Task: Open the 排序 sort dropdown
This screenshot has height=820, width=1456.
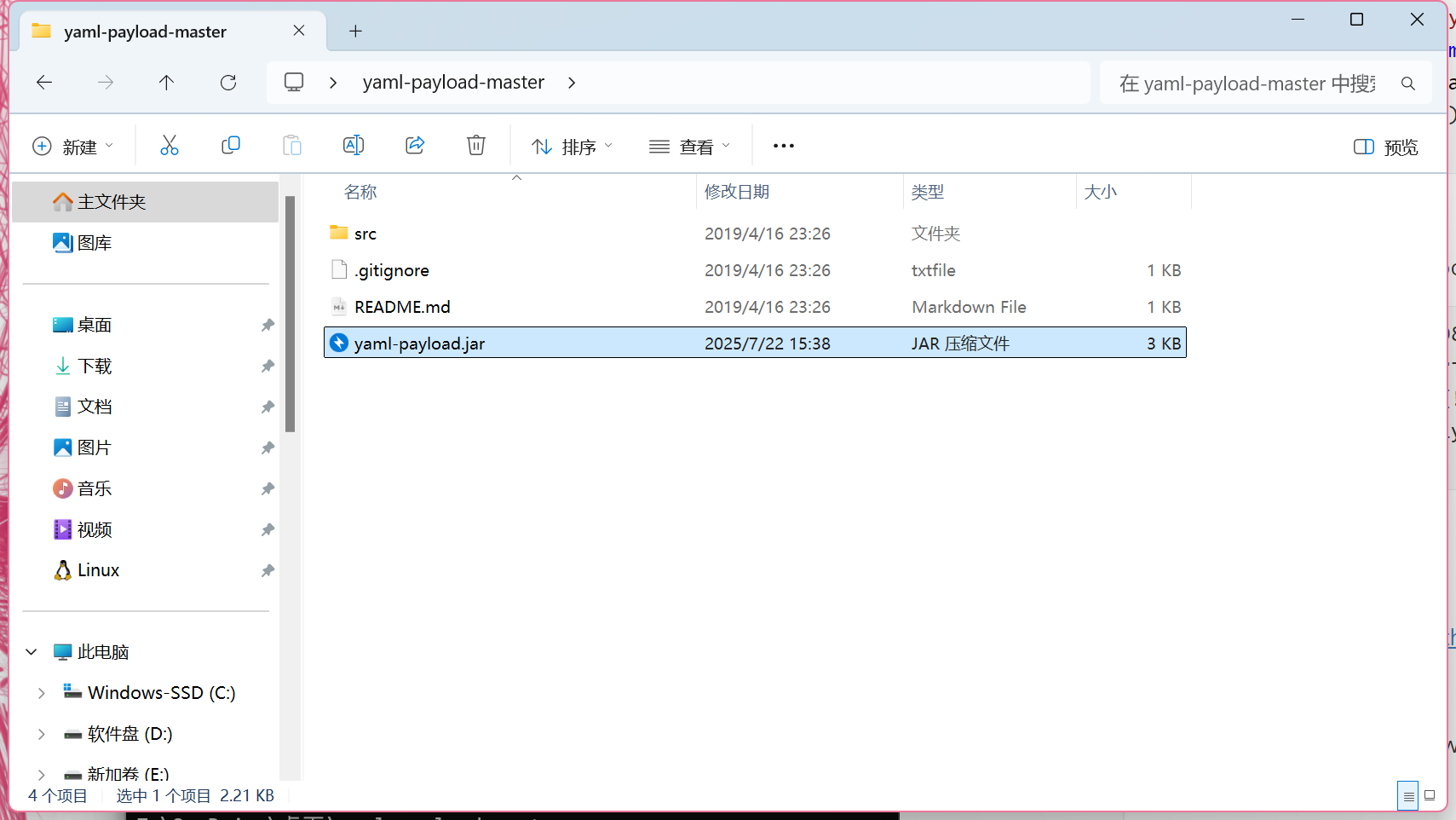Action: [x=572, y=147]
